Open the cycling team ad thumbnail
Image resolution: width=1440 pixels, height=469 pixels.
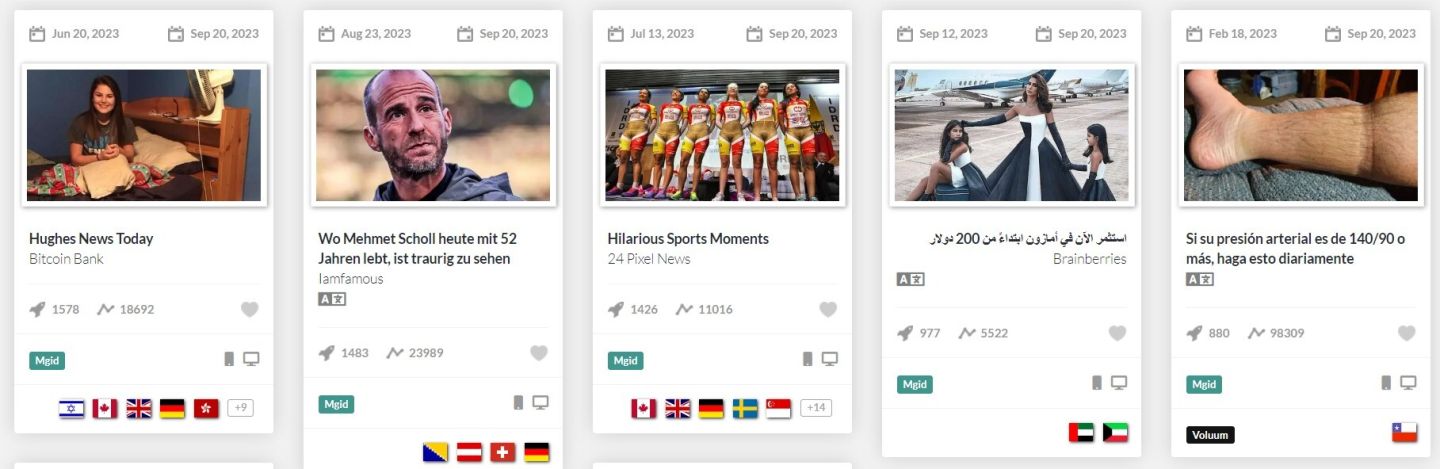[x=722, y=135]
